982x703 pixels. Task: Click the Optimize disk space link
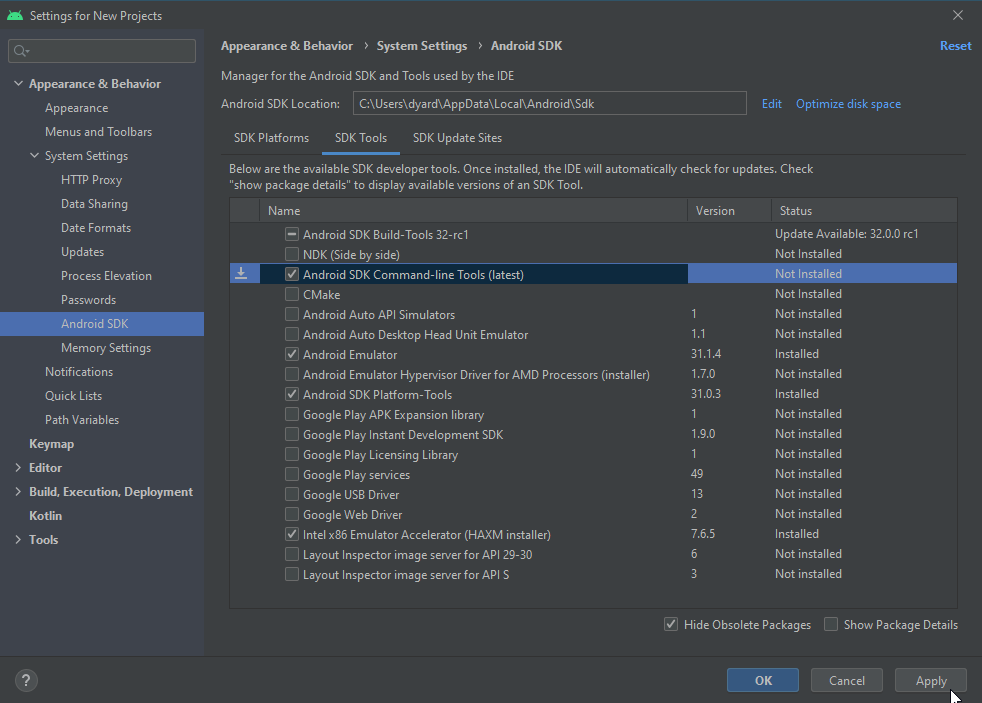click(848, 104)
